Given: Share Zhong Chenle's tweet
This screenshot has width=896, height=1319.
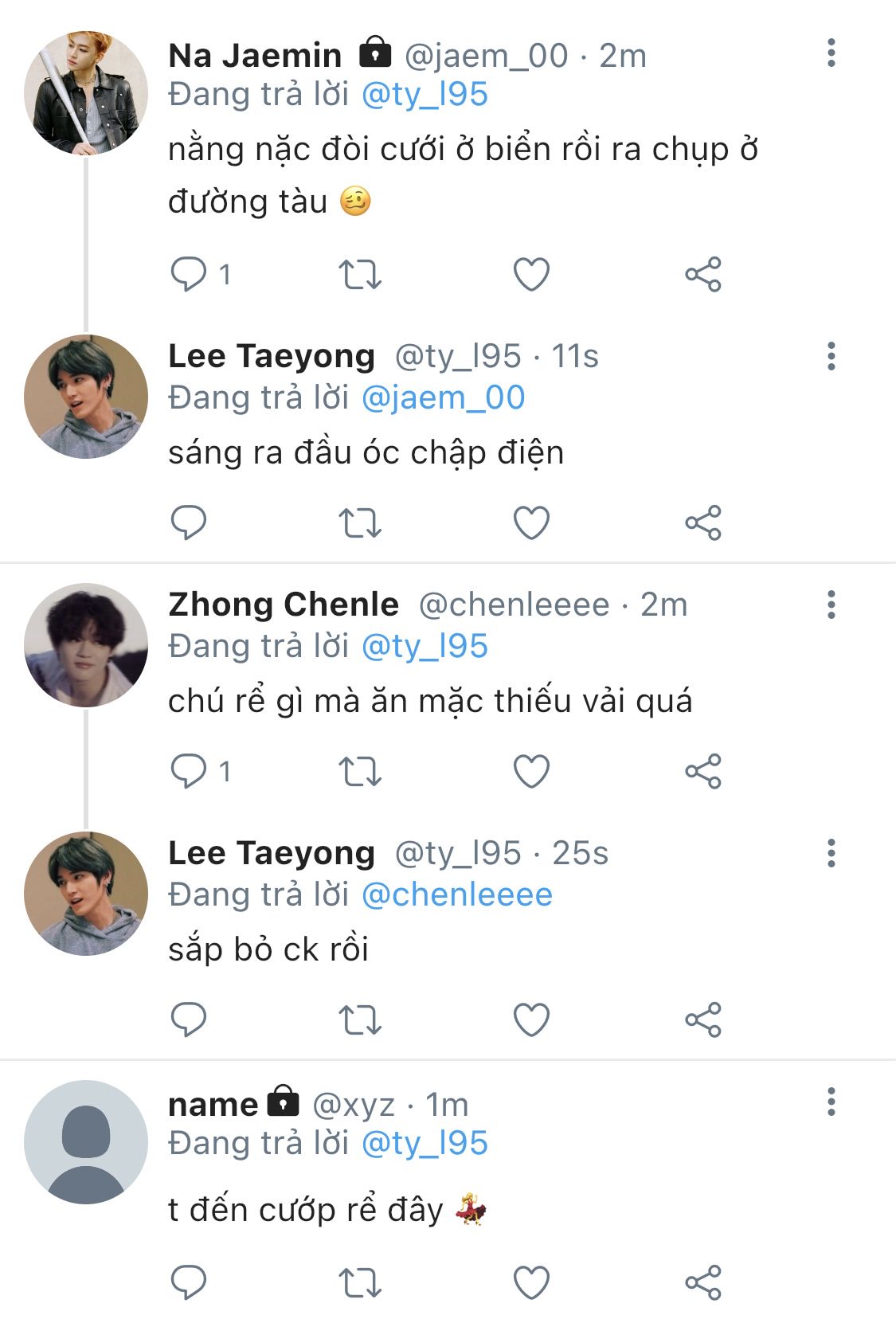Looking at the screenshot, I should (x=703, y=771).
